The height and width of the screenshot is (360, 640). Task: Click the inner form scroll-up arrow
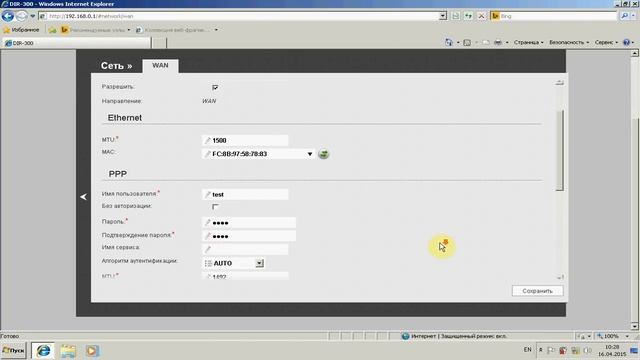(560, 83)
